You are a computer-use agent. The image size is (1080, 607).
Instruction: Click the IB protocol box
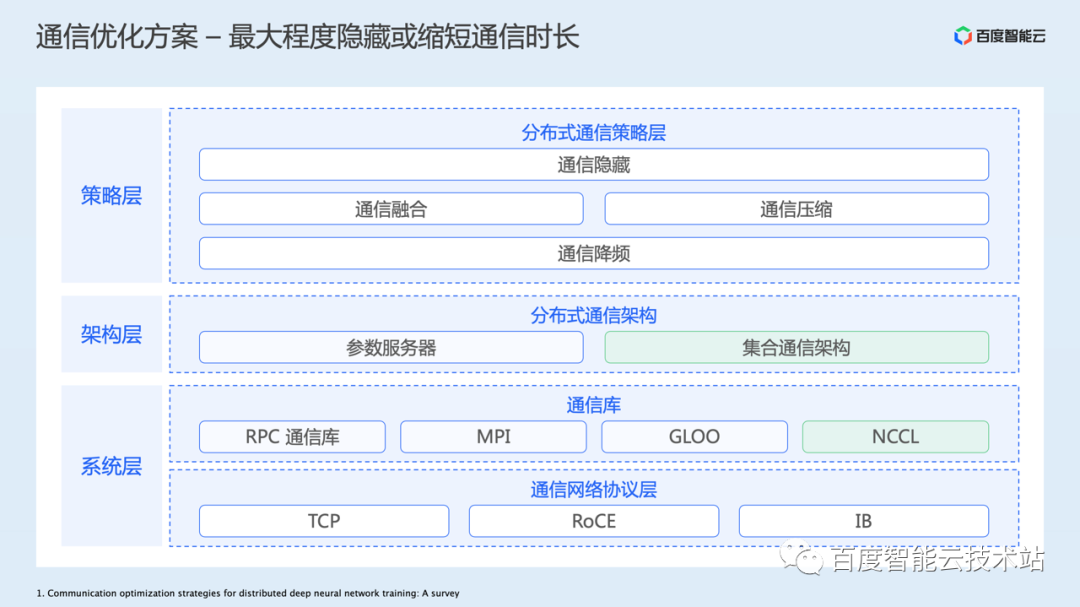tap(863, 521)
